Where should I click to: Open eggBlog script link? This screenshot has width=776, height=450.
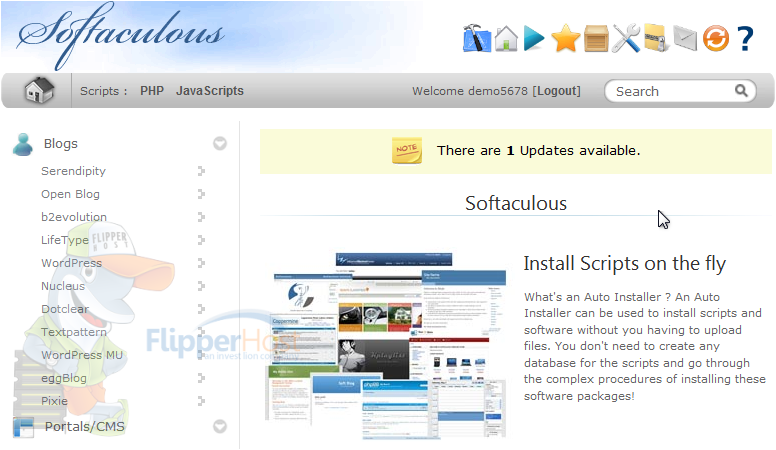(x=64, y=378)
